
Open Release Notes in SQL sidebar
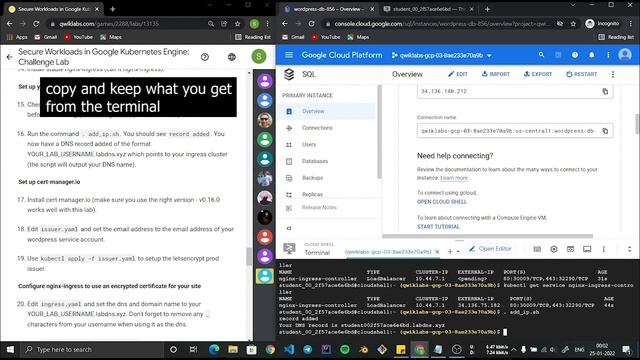[327, 207]
